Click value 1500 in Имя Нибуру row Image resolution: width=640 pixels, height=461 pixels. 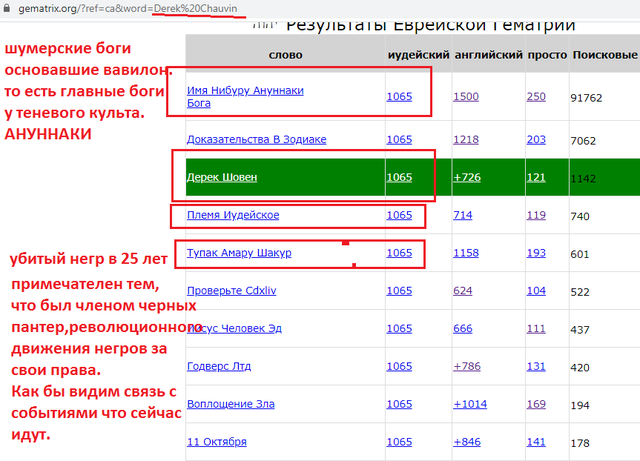(x=466, y=96)
